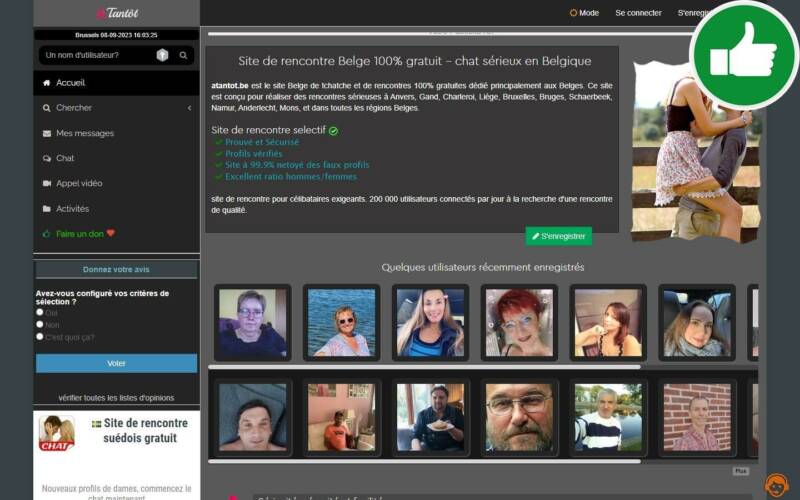Open the link to verify all opinion lists
This screenshot has height=500, width=800.
pyautogui.click(x=116, y=397)
